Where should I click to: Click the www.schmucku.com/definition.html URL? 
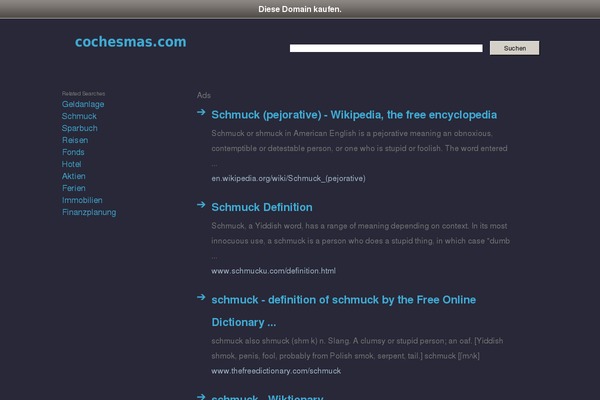coord(274,271)
